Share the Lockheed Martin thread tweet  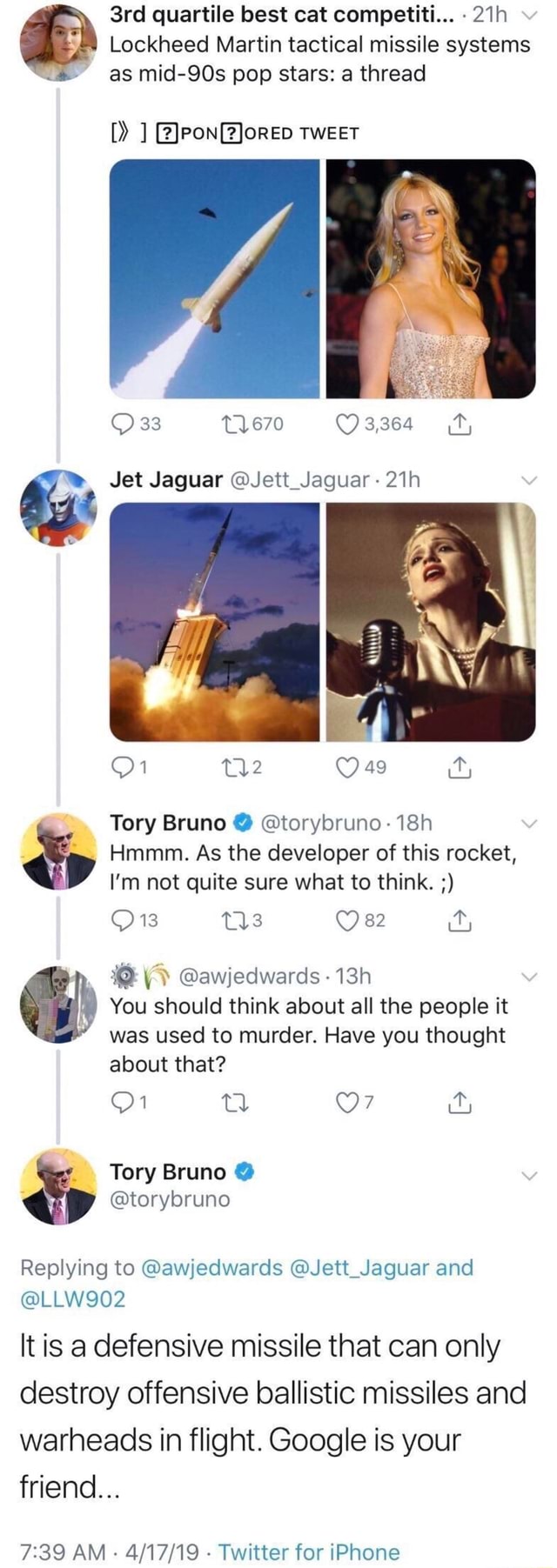click(x=460, y=424)
